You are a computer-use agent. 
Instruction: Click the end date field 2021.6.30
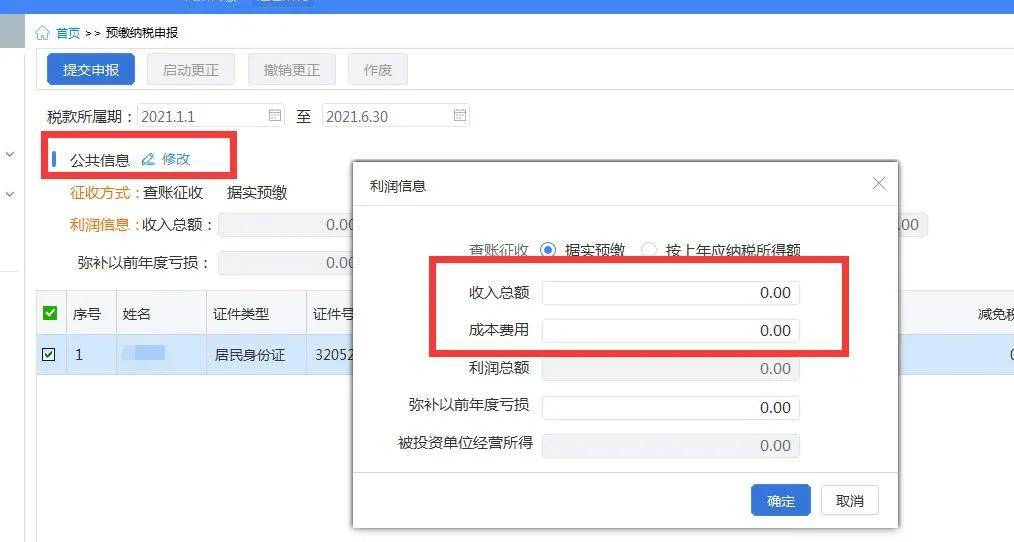[396, 116]
